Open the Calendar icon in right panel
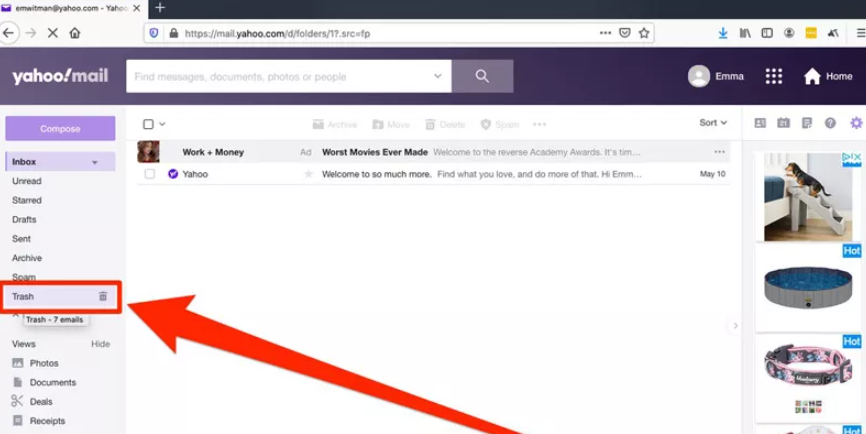The height and width of the screenshot is (434, 866). click(783, 123)
